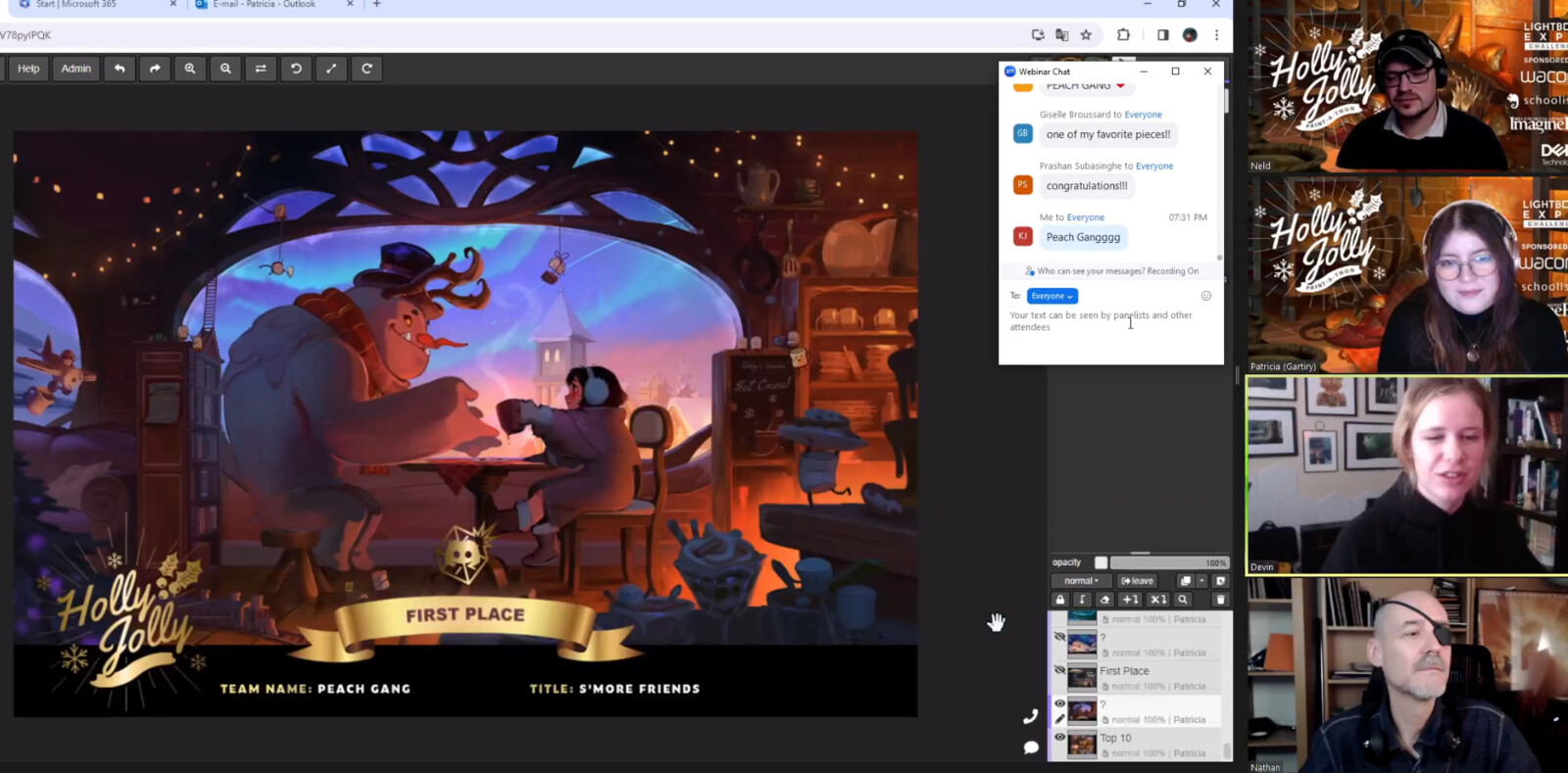Screen dimensions: 1568x773
Task: Click the chat bubble icon near canvas
Action: point(1031,748)
